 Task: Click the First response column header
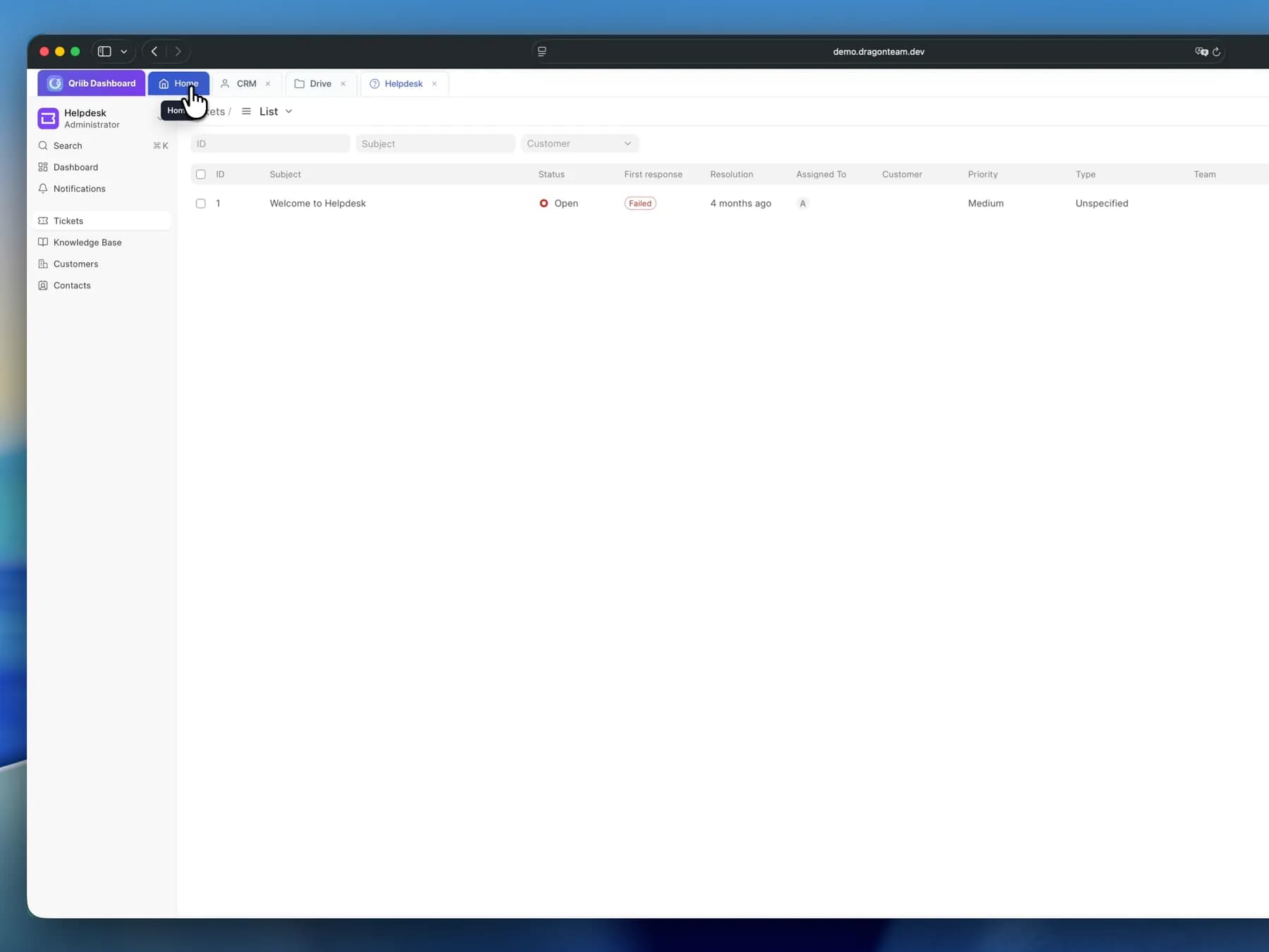coord(653,174)
